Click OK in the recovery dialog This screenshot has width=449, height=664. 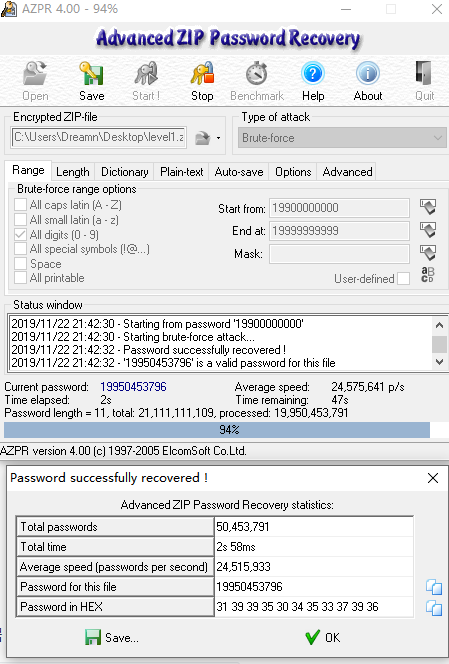pos(323,637)
